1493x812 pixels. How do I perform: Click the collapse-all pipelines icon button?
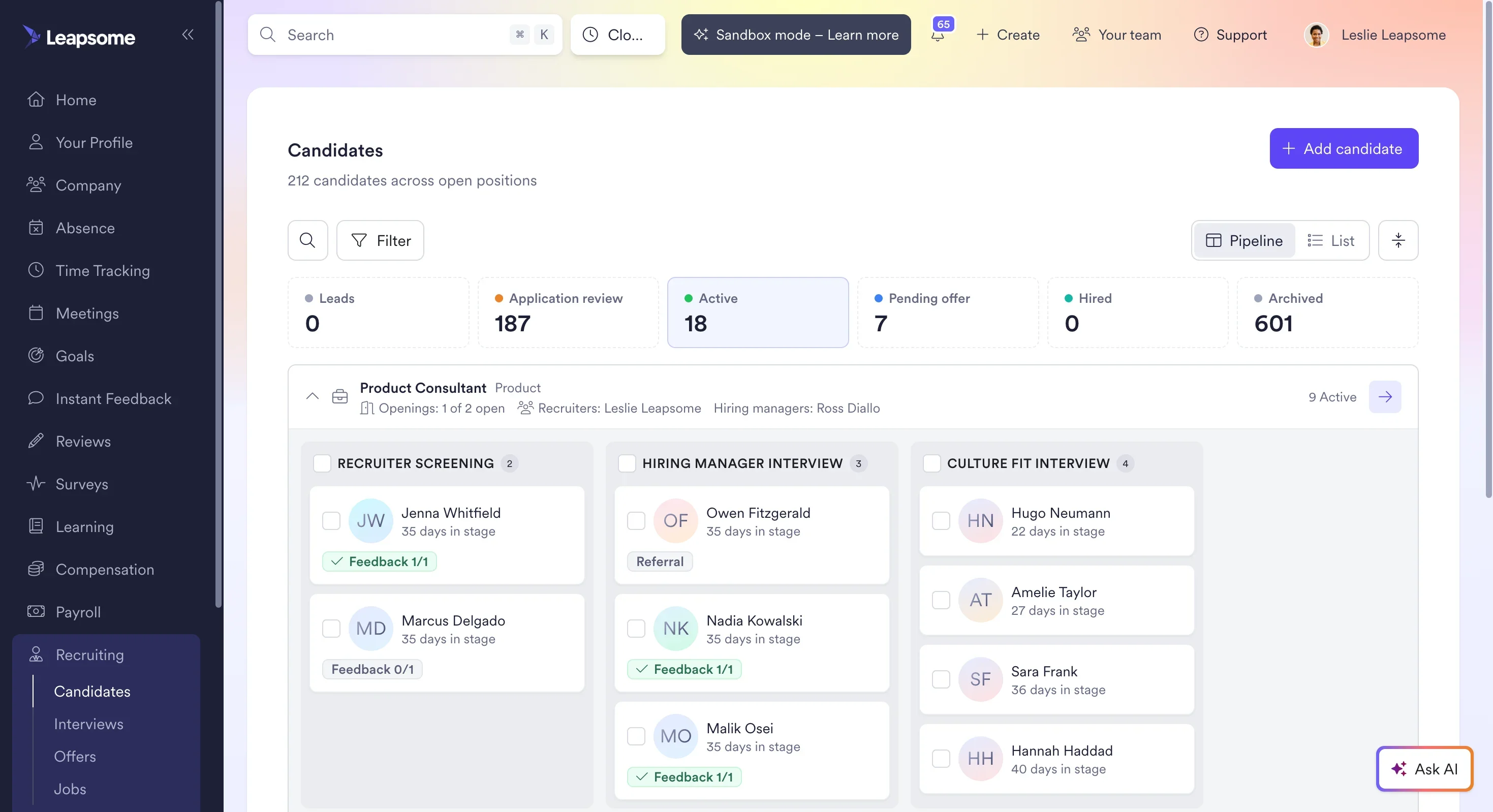click(1398, 240)
